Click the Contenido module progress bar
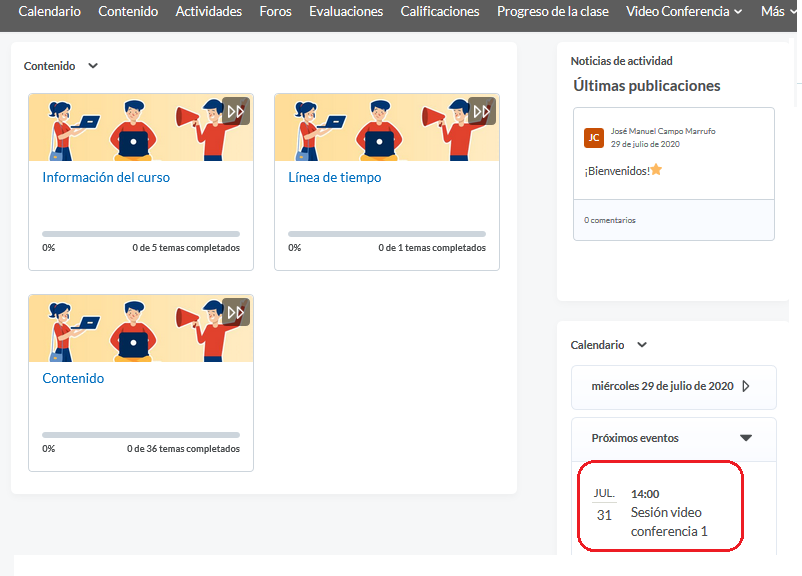Image resolution: width=802 pixels, height=576 pixels. [140, 435]
